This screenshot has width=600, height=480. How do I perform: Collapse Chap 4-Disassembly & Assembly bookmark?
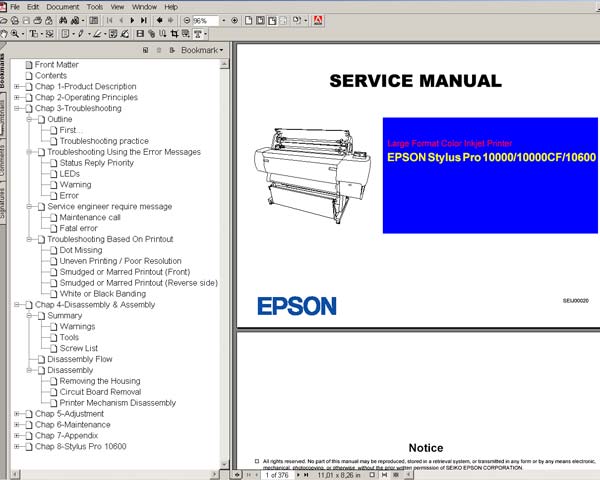[16, 305]
